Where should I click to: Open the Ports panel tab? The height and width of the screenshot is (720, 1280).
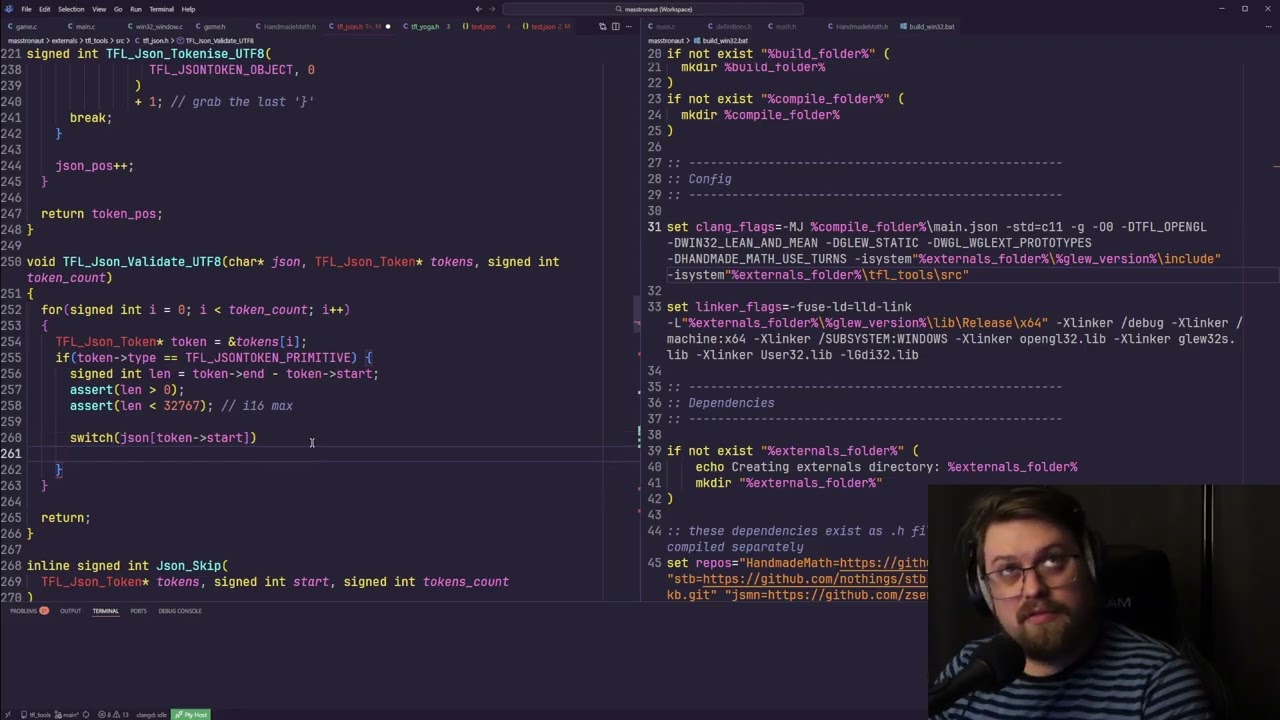pyautogui.click(x=138, y=611)
